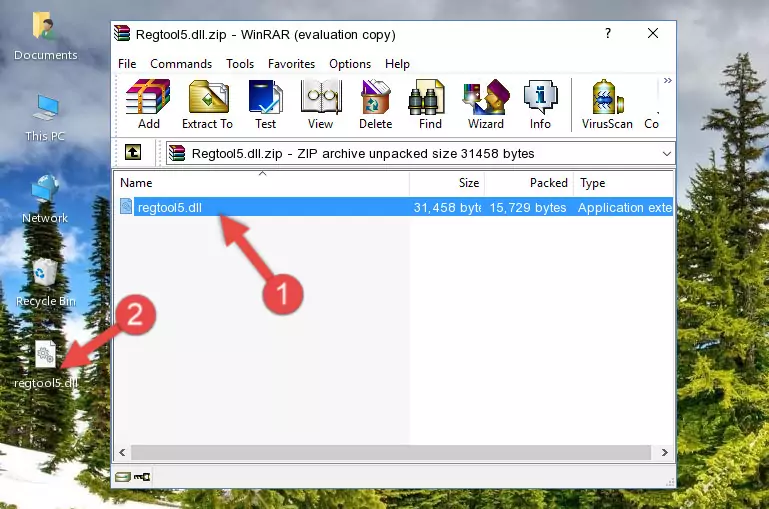The height and width of the screenshot is (509, 769).
Task: Start VirusScan on the archive
Action: coord(607,104)
